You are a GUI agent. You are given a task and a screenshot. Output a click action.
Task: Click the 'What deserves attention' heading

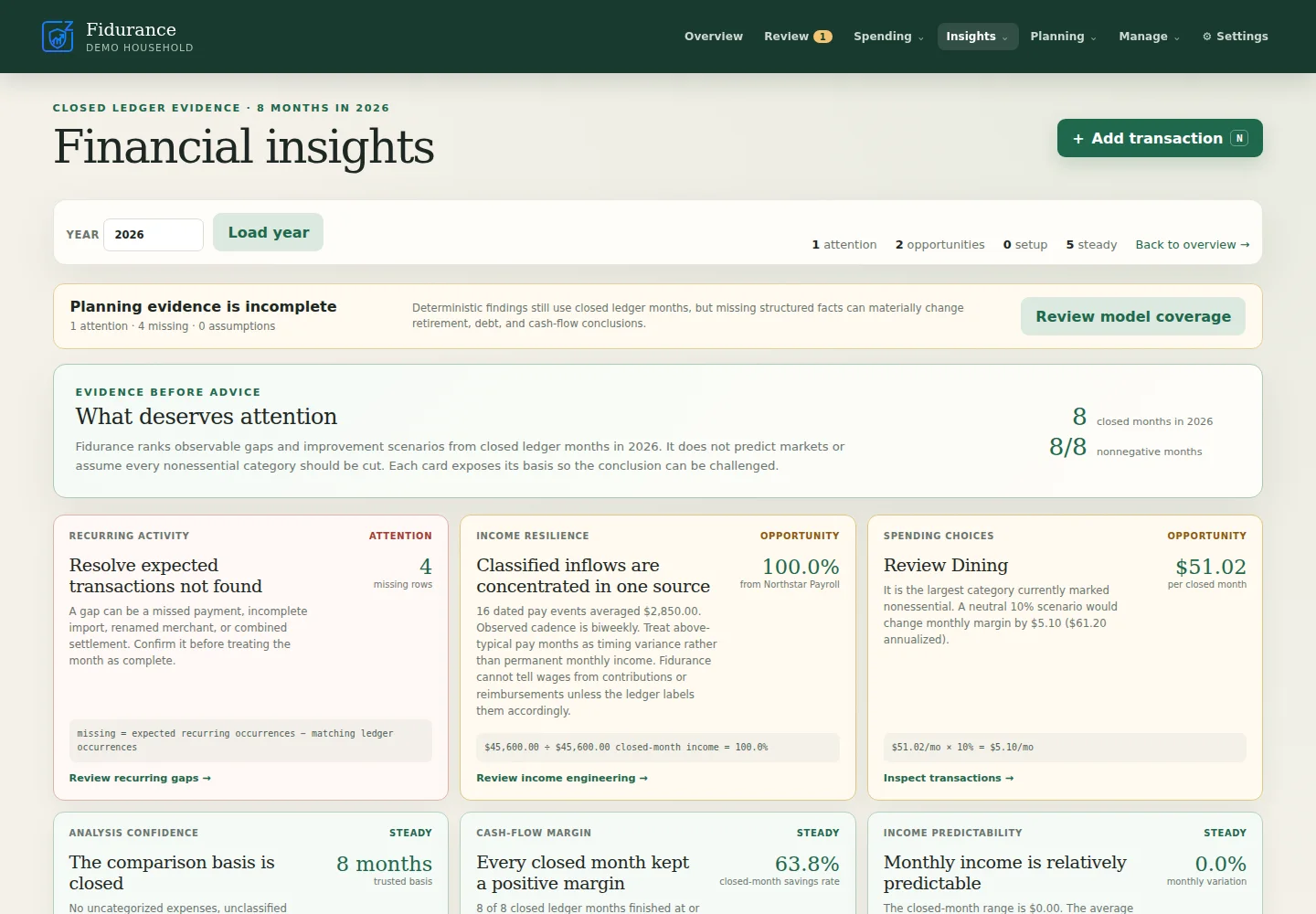207,417
